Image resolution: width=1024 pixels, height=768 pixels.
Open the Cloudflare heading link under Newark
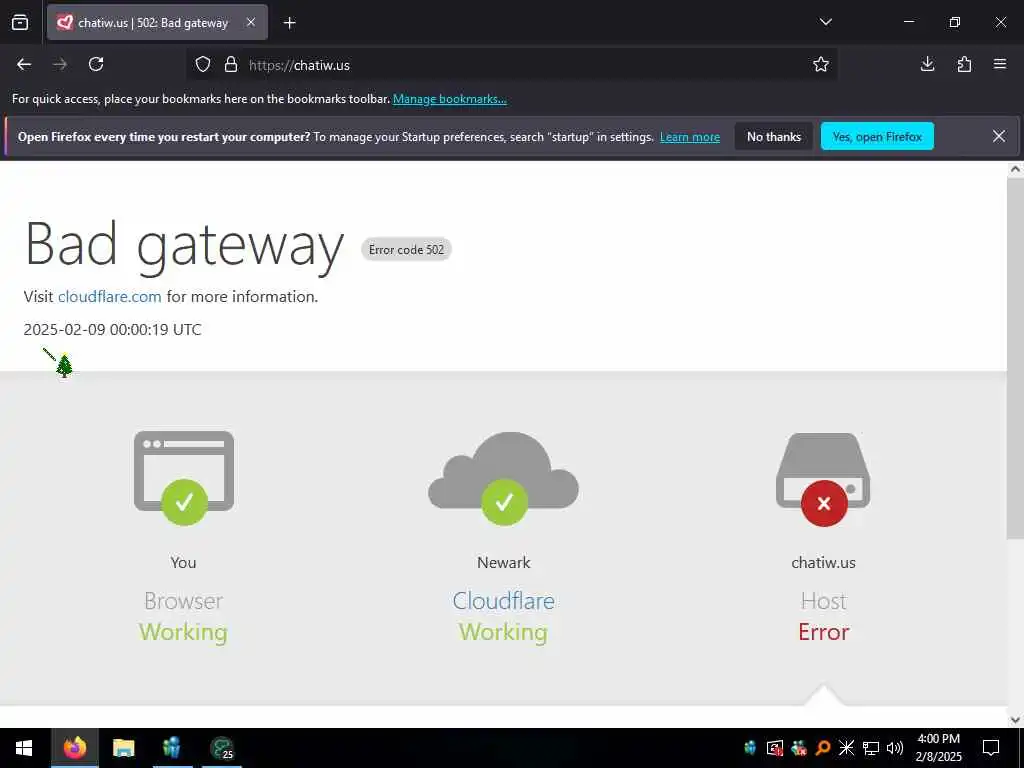coord(504,601)
